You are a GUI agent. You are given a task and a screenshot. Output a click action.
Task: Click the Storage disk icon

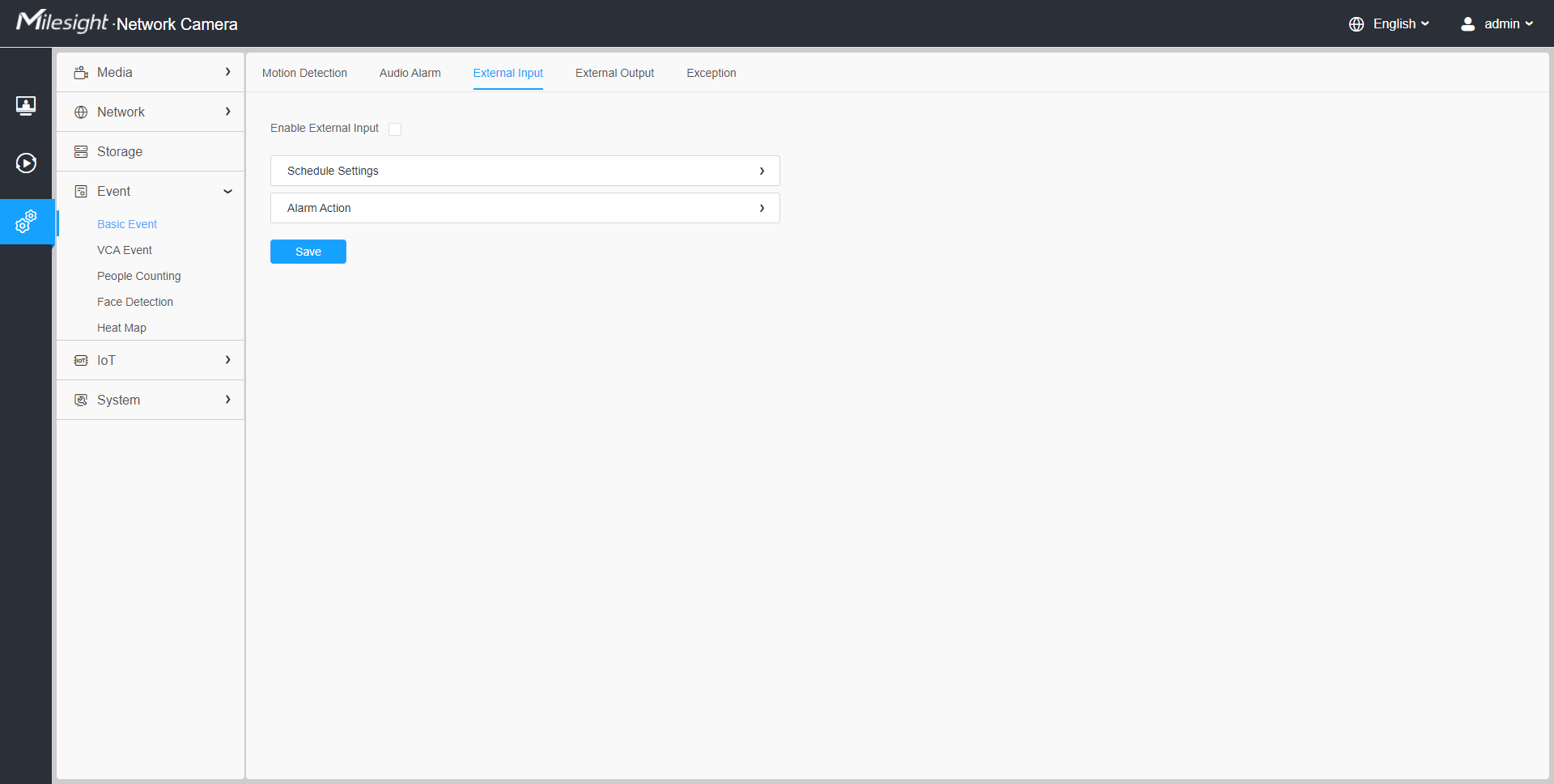coord(81,152)
